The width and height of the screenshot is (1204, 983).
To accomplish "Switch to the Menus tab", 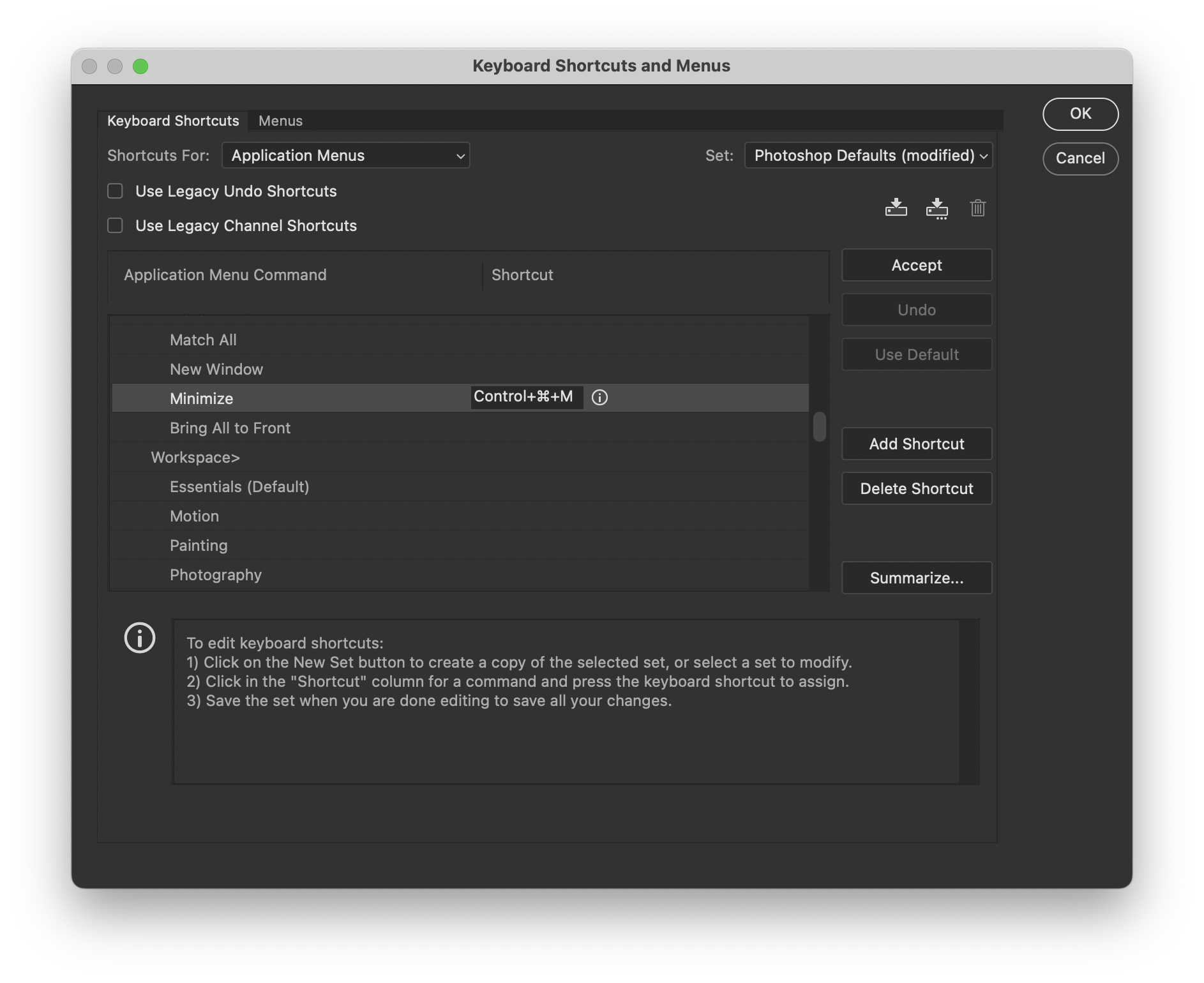I will (280, 121).
